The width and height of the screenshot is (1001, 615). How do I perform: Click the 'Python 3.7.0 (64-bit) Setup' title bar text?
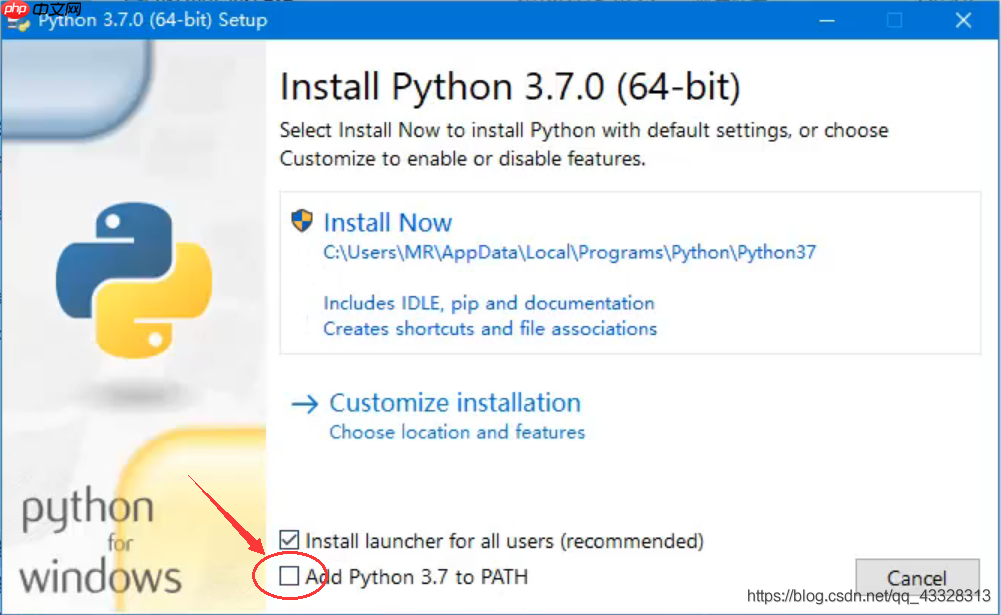152,20
